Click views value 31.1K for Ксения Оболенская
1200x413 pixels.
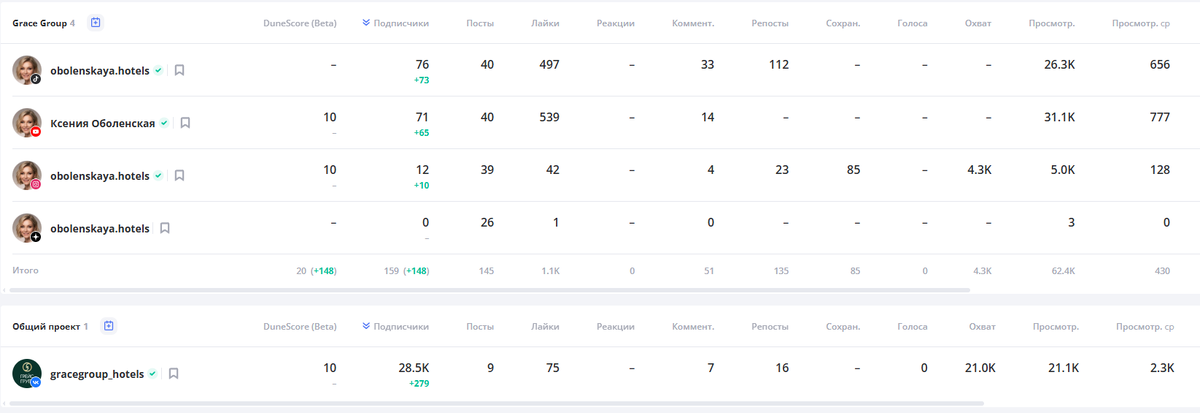point(1059,117)
